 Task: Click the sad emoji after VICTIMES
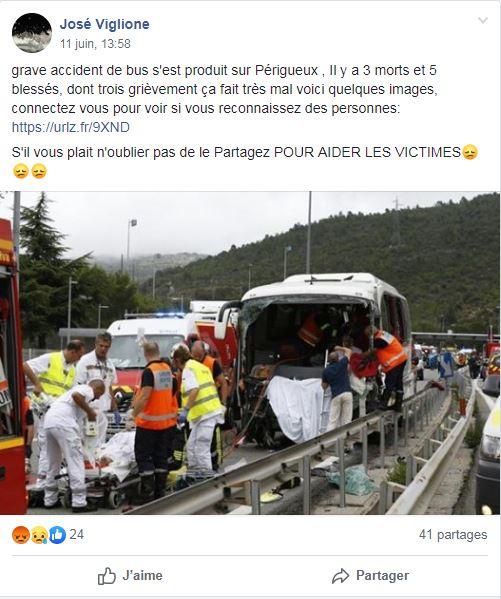tap(470, 152)
